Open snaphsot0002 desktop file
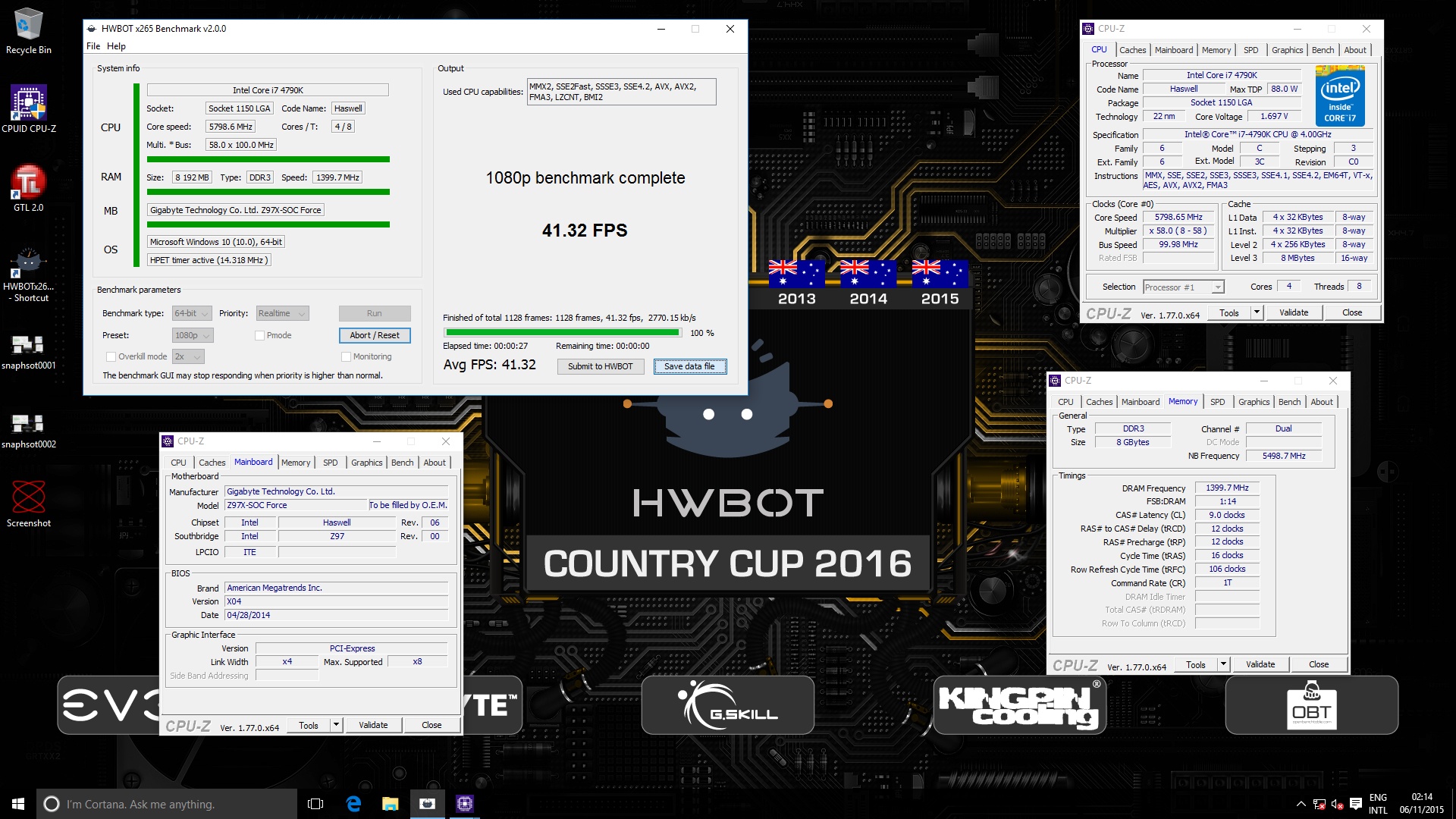1456x819 pixels. pyautogui.click(x=28, y=431)
